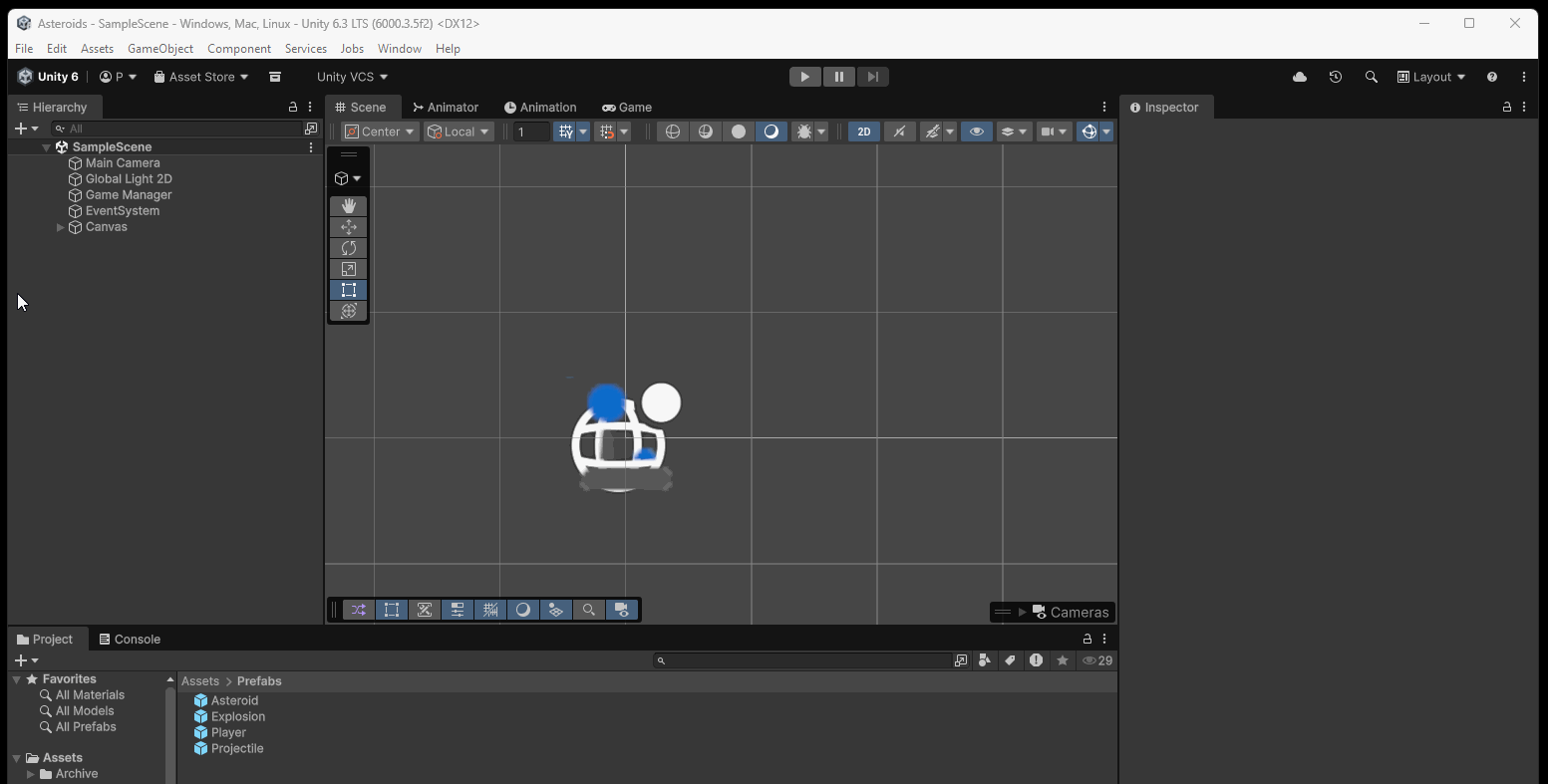Select the Rotate tool

click(x=348, y=248)
